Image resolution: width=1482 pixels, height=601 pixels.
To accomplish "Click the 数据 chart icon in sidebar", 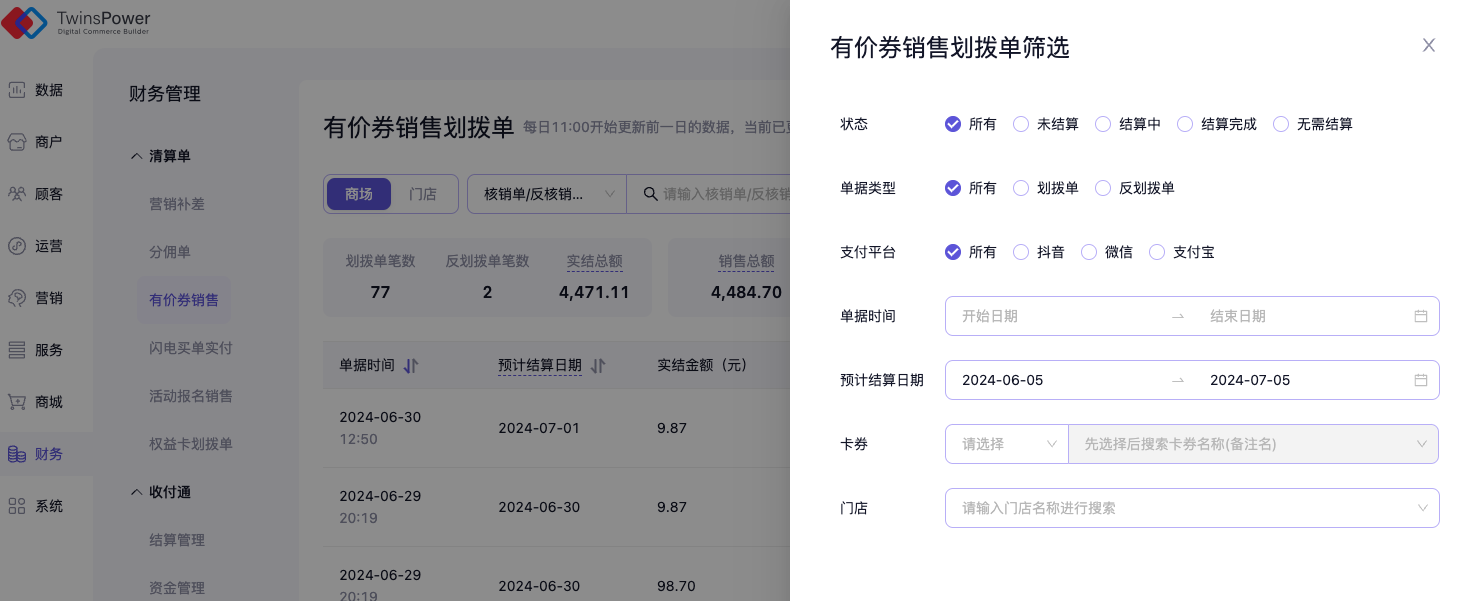I will coord(17,90).
